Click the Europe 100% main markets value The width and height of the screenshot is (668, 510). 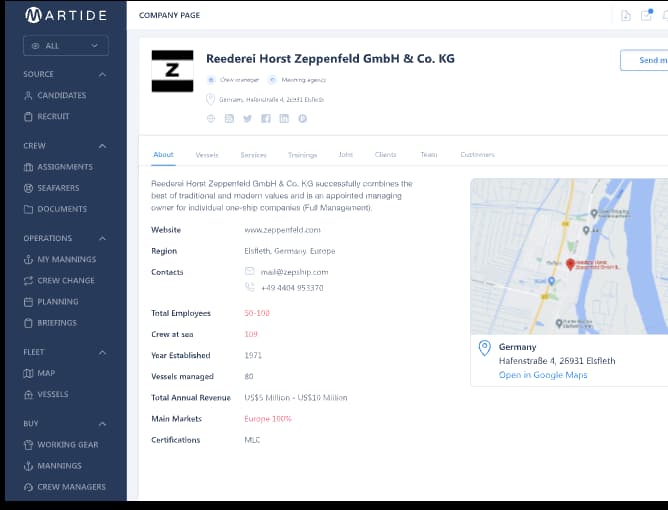tap(268, 419)
